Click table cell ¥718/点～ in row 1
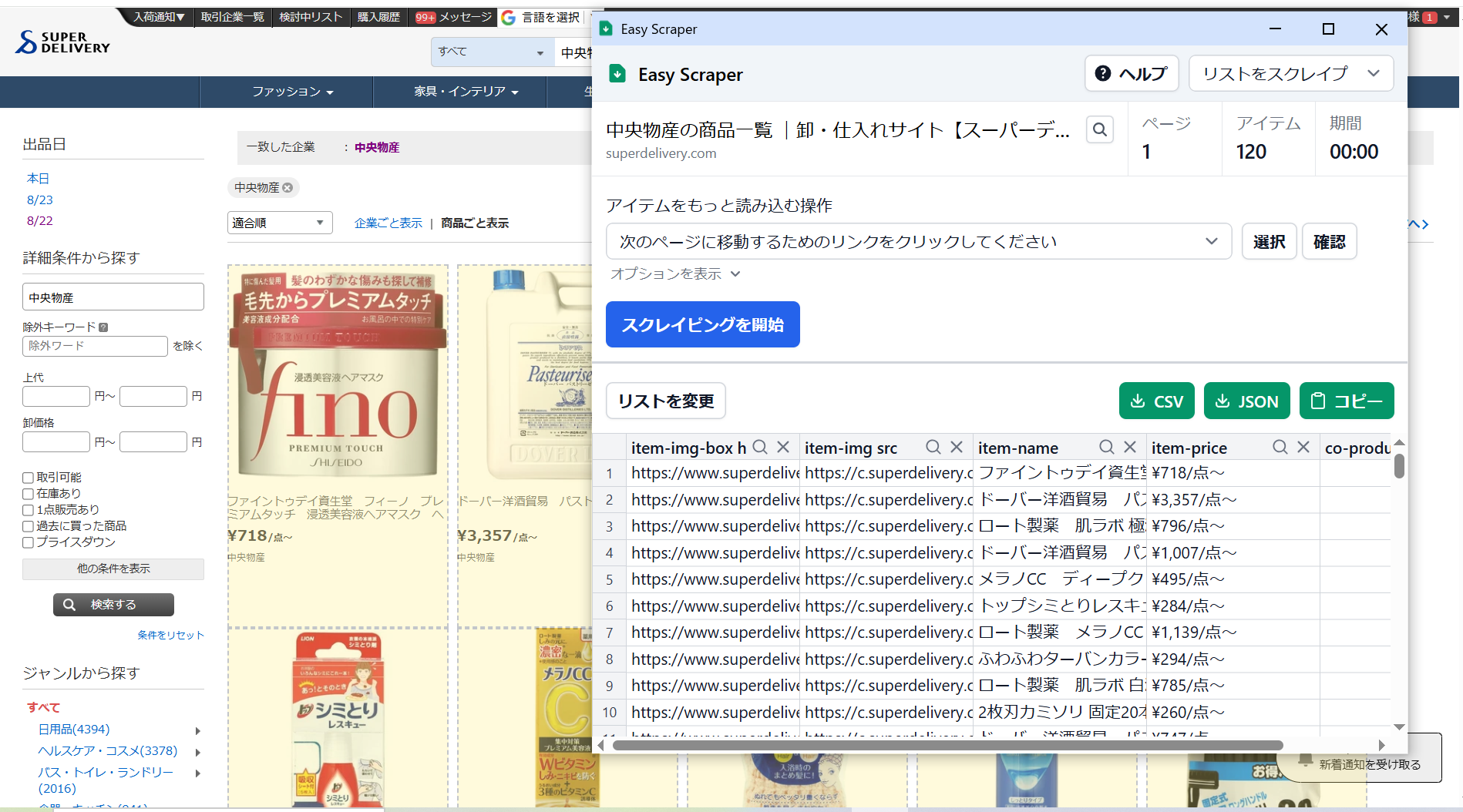Viewport: 1463px width, 812px height. [1233, 472]
